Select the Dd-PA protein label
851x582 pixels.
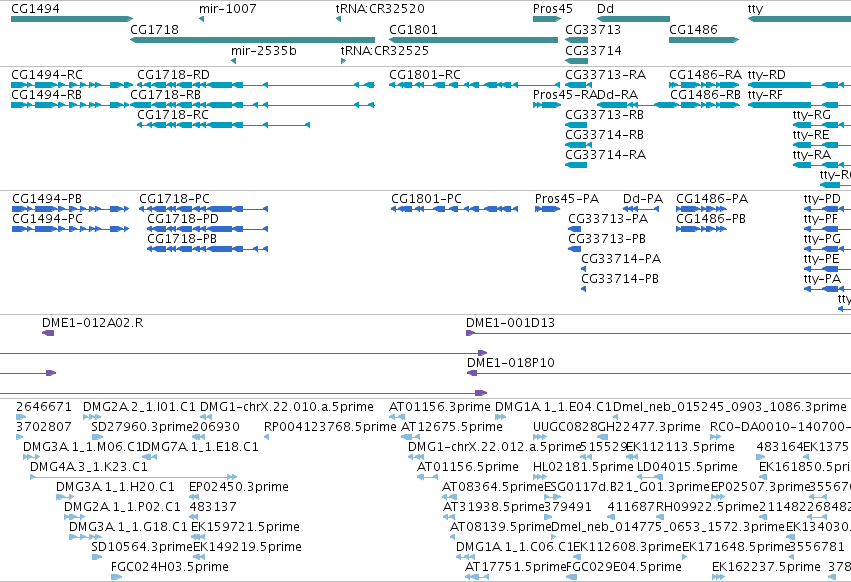tap(643, 199)
